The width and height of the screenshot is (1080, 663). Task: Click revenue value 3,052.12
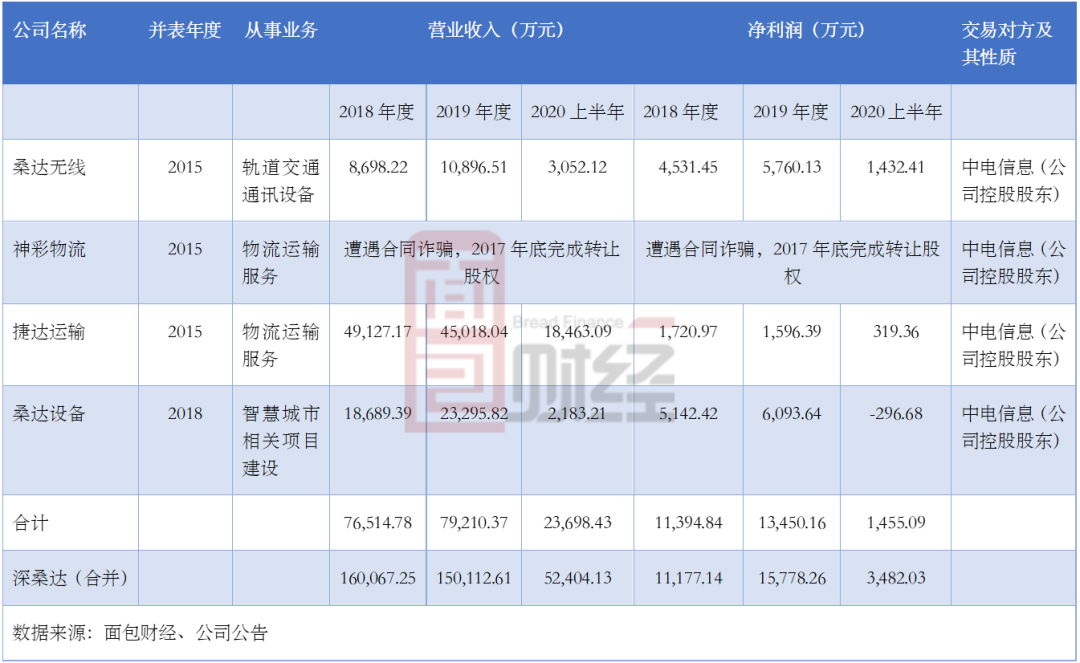[x=577, y=167]
